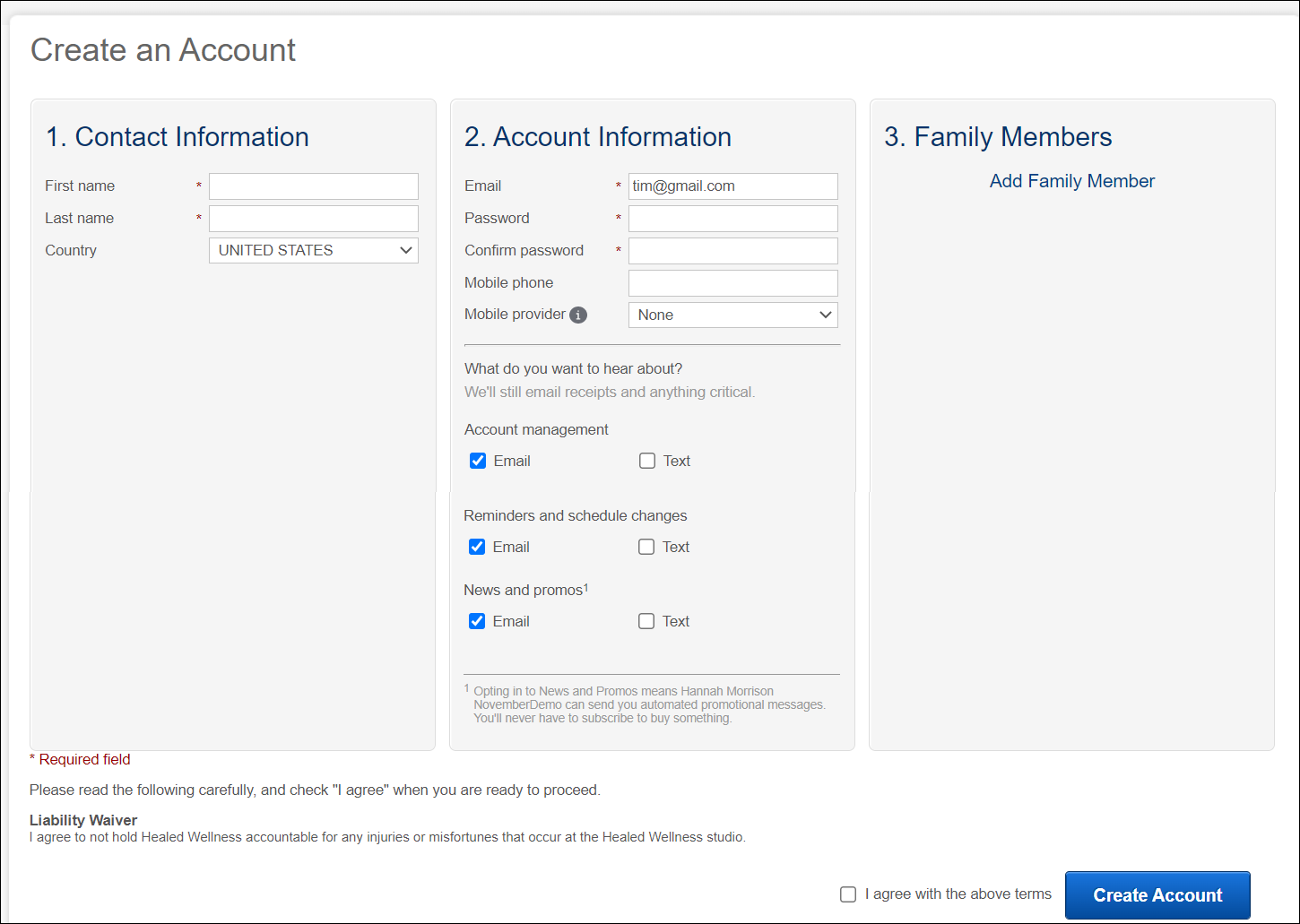Image resolution: width=1300 pixels, height=924 pixels.
Task: Enable Text for Account management
Action: (647, 460)
